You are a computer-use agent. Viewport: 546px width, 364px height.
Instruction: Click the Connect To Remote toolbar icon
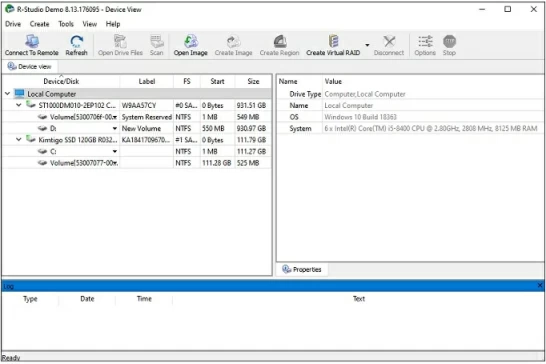tap(32, 41)
